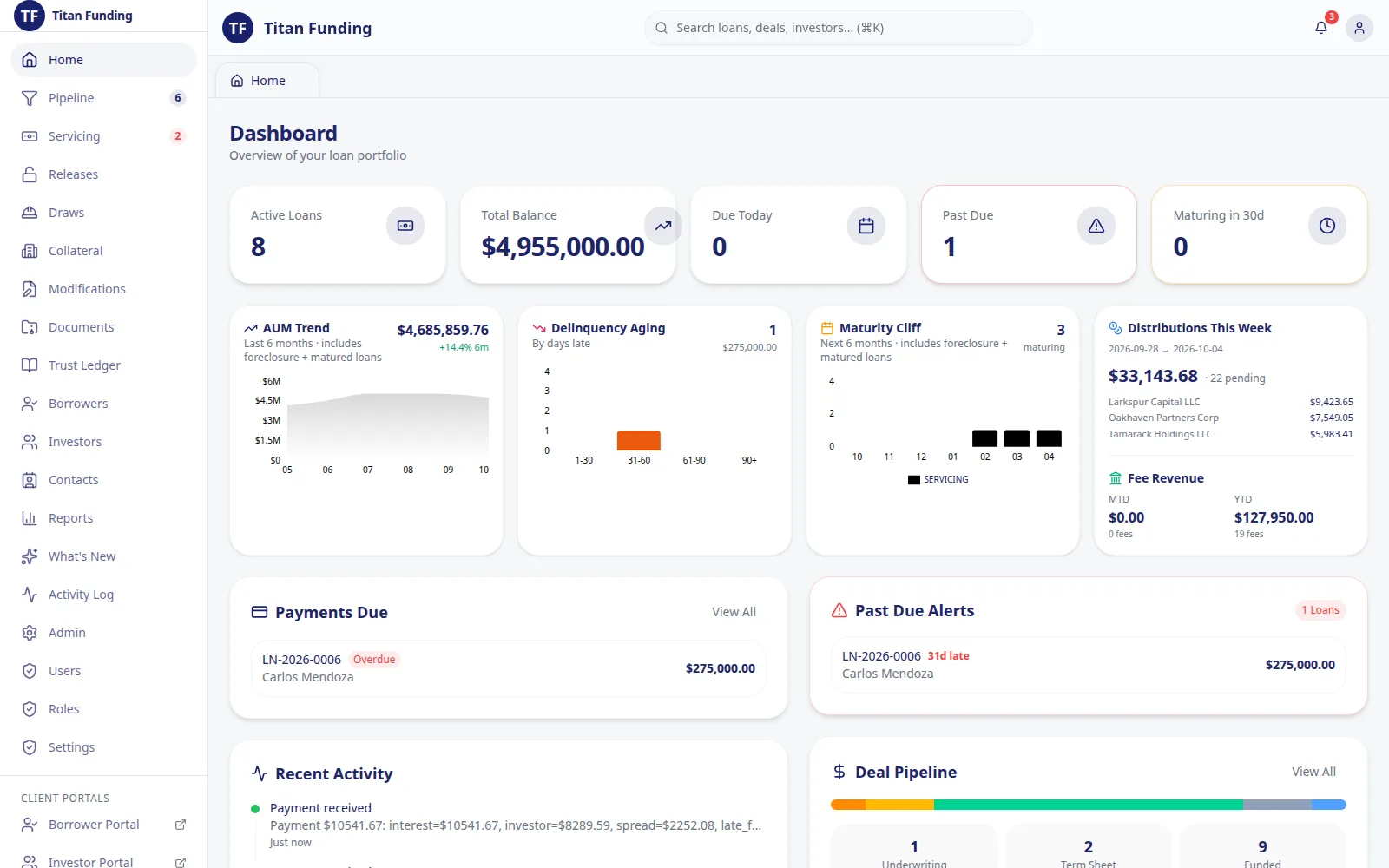
Task: Click the Roles shield icon
Action: coord(30,709)
